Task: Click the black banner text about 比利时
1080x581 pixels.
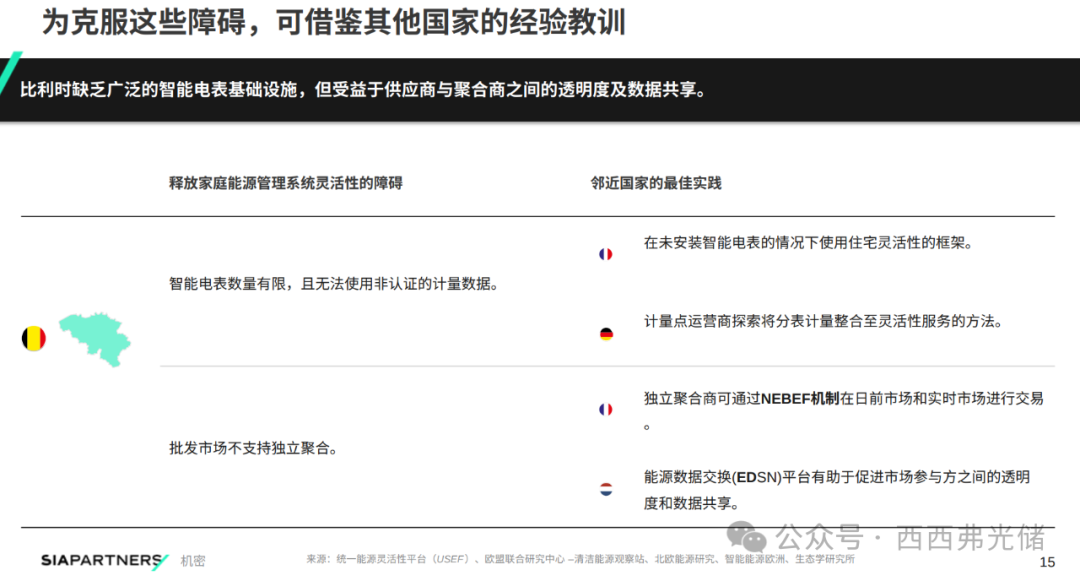Action: point(364,90)
